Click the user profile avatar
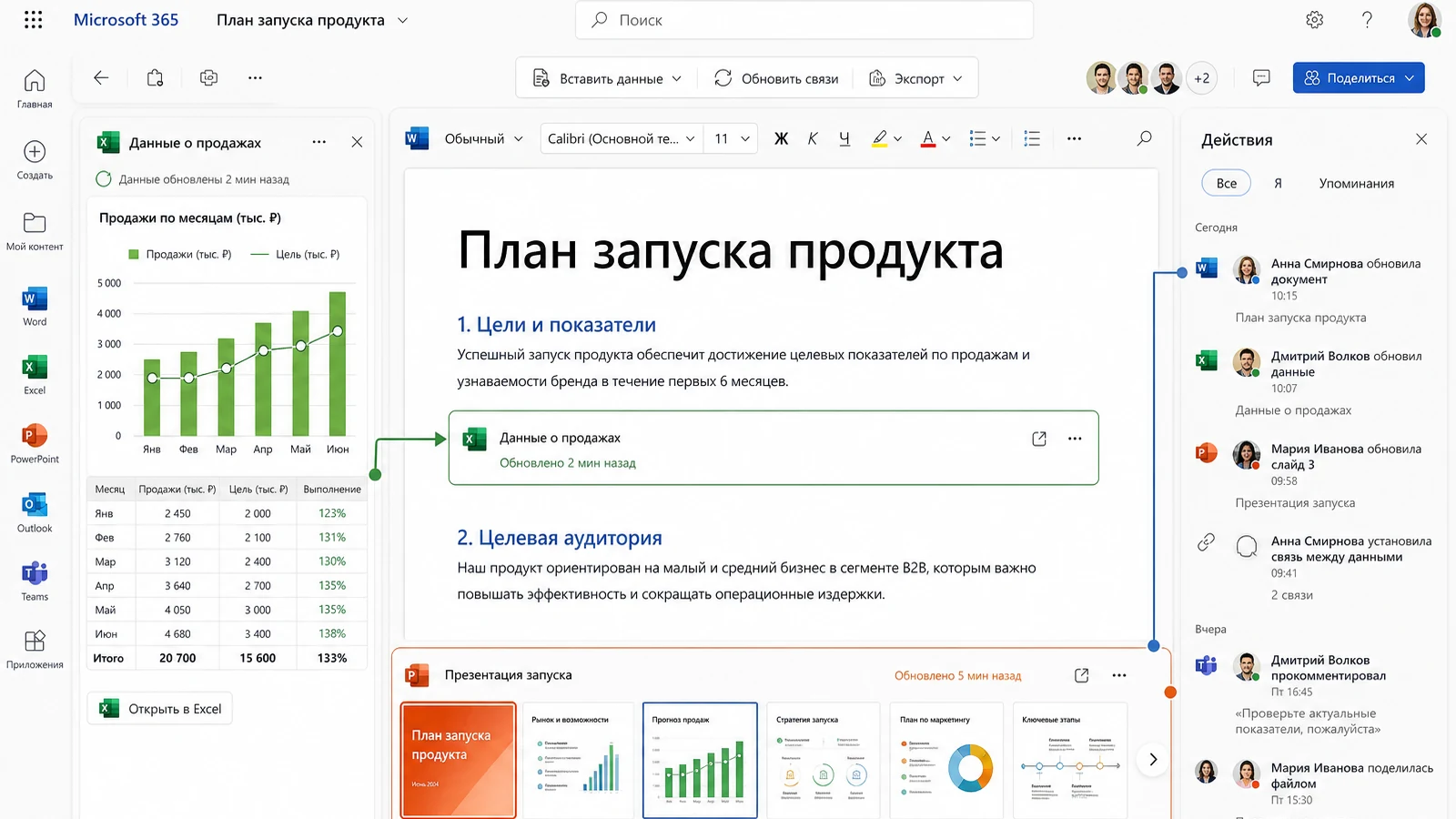This screenshot has width=1456, height=819. 1424,20
